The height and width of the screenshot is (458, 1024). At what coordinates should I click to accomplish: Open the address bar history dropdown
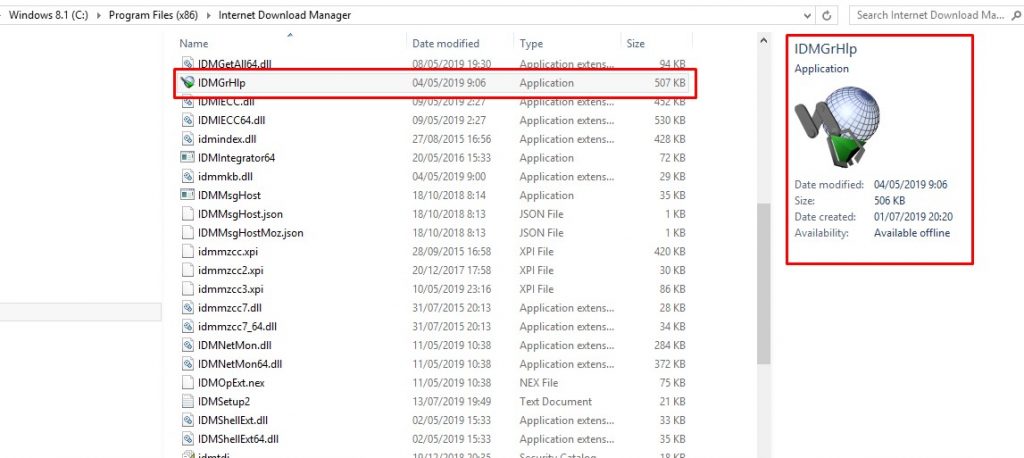(x=808, y=15)
